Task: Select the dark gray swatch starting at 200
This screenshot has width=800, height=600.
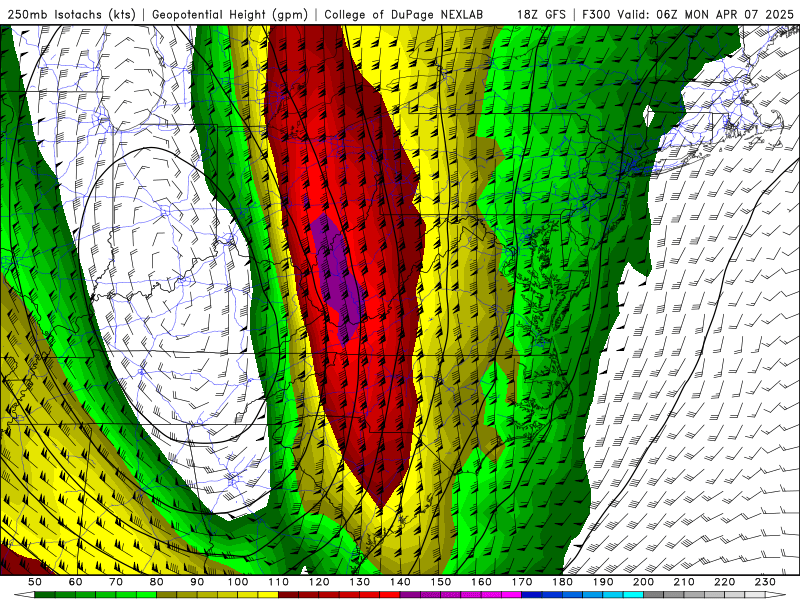Action: point(654,595)
